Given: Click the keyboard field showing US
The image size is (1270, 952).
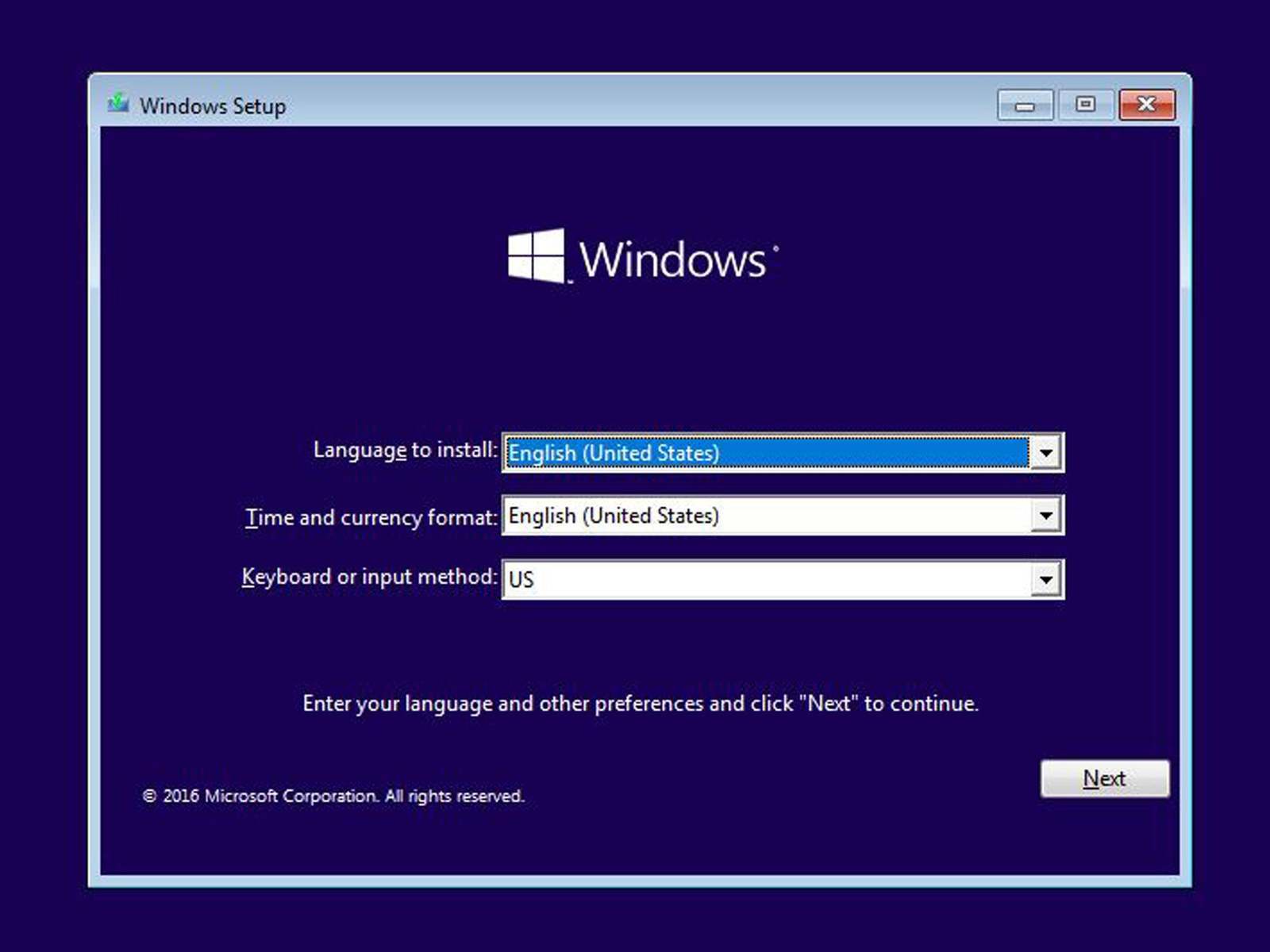Looking at the screenshot, I should click(783, 579).
